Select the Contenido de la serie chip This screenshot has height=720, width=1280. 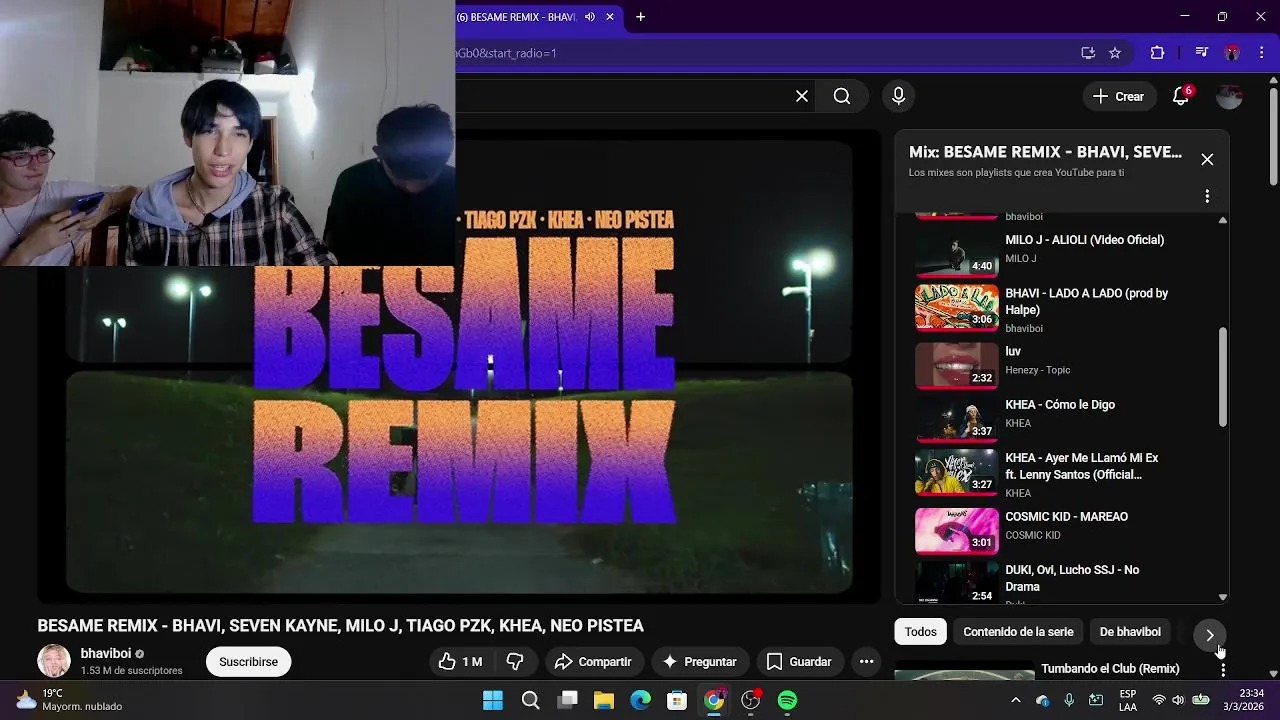1018,632
